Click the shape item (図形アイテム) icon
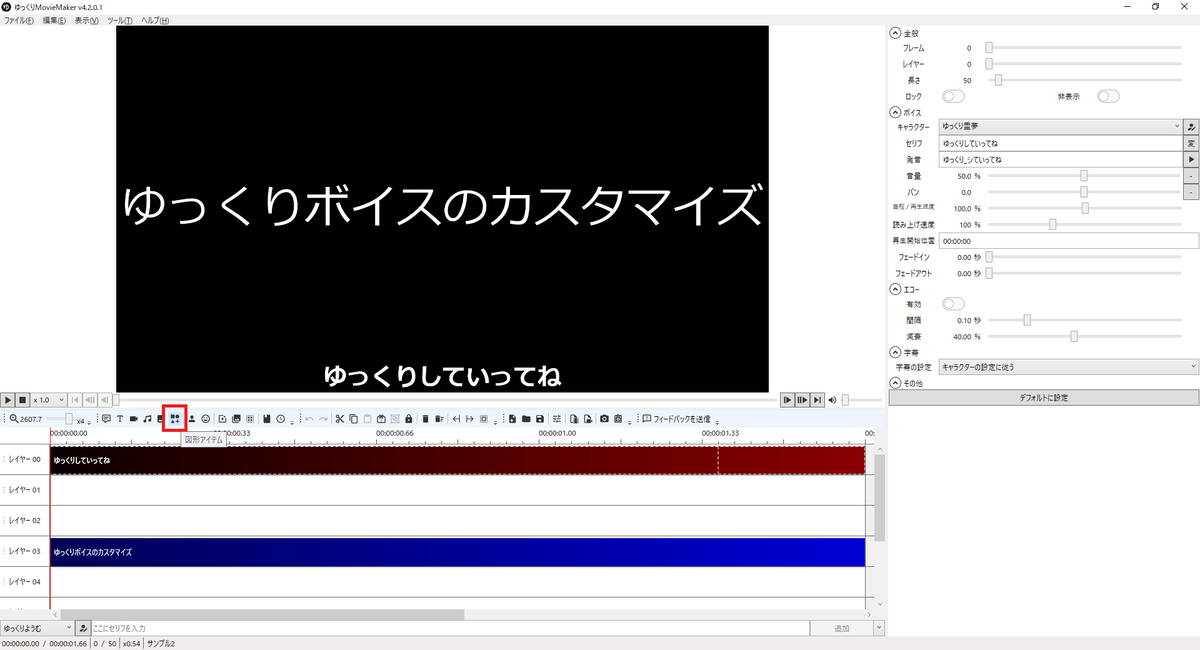1200x650 pixels. 175,418
